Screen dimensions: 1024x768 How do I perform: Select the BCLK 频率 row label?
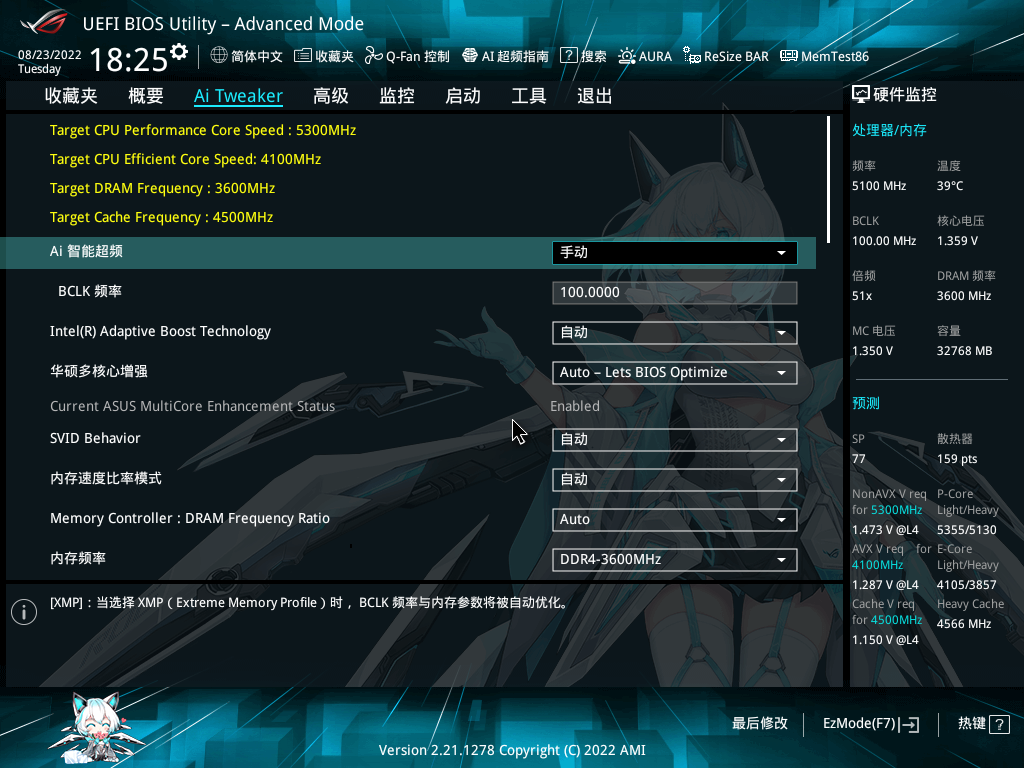[90, 291]
